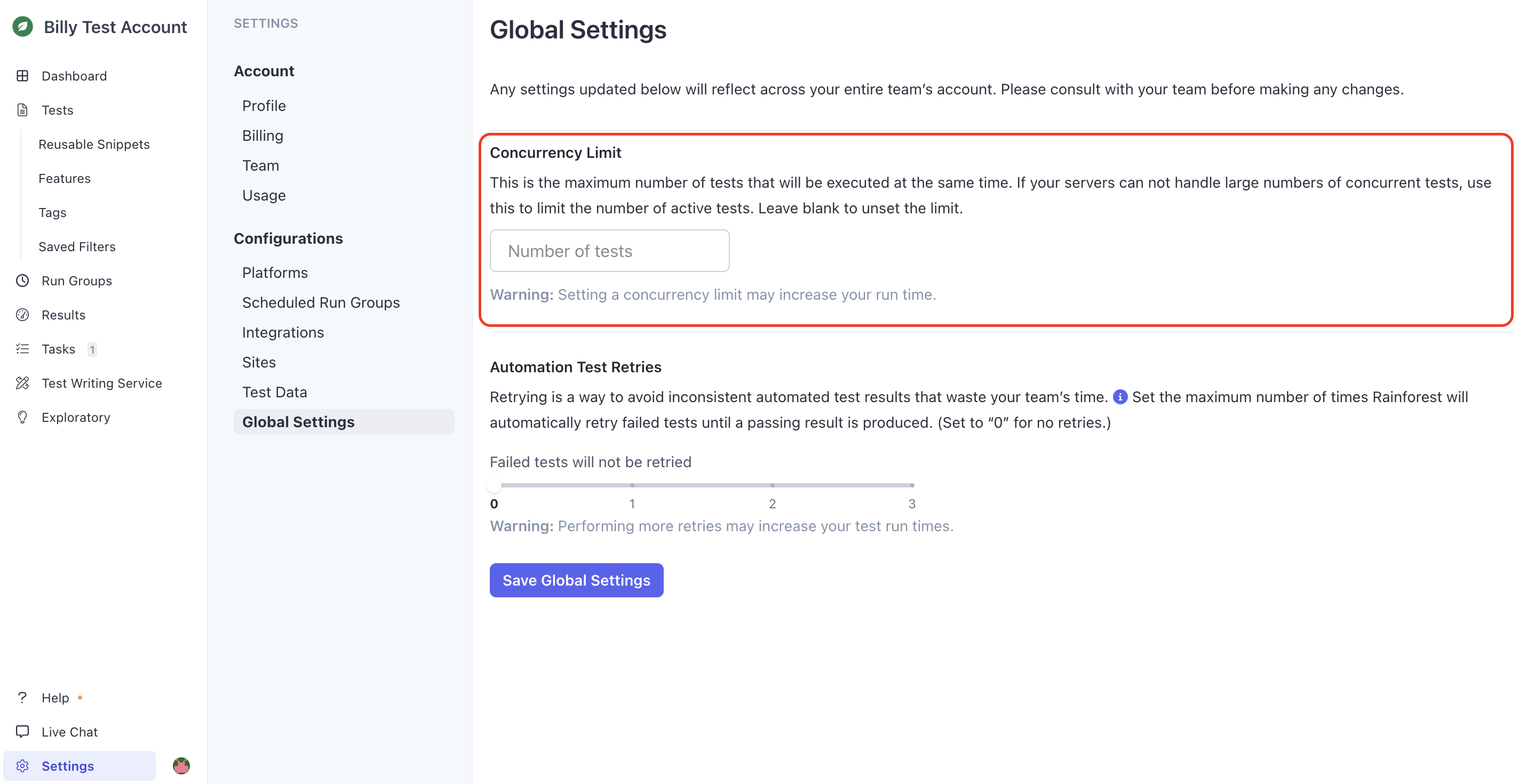Click the retry slider handle at 0
This screenshot has width=1527, height=784.
click(x=494, y=485)
